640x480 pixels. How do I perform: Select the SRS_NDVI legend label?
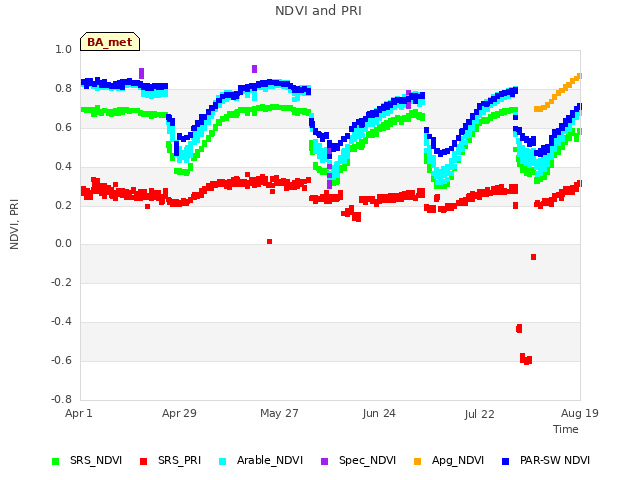pos(96,460)
